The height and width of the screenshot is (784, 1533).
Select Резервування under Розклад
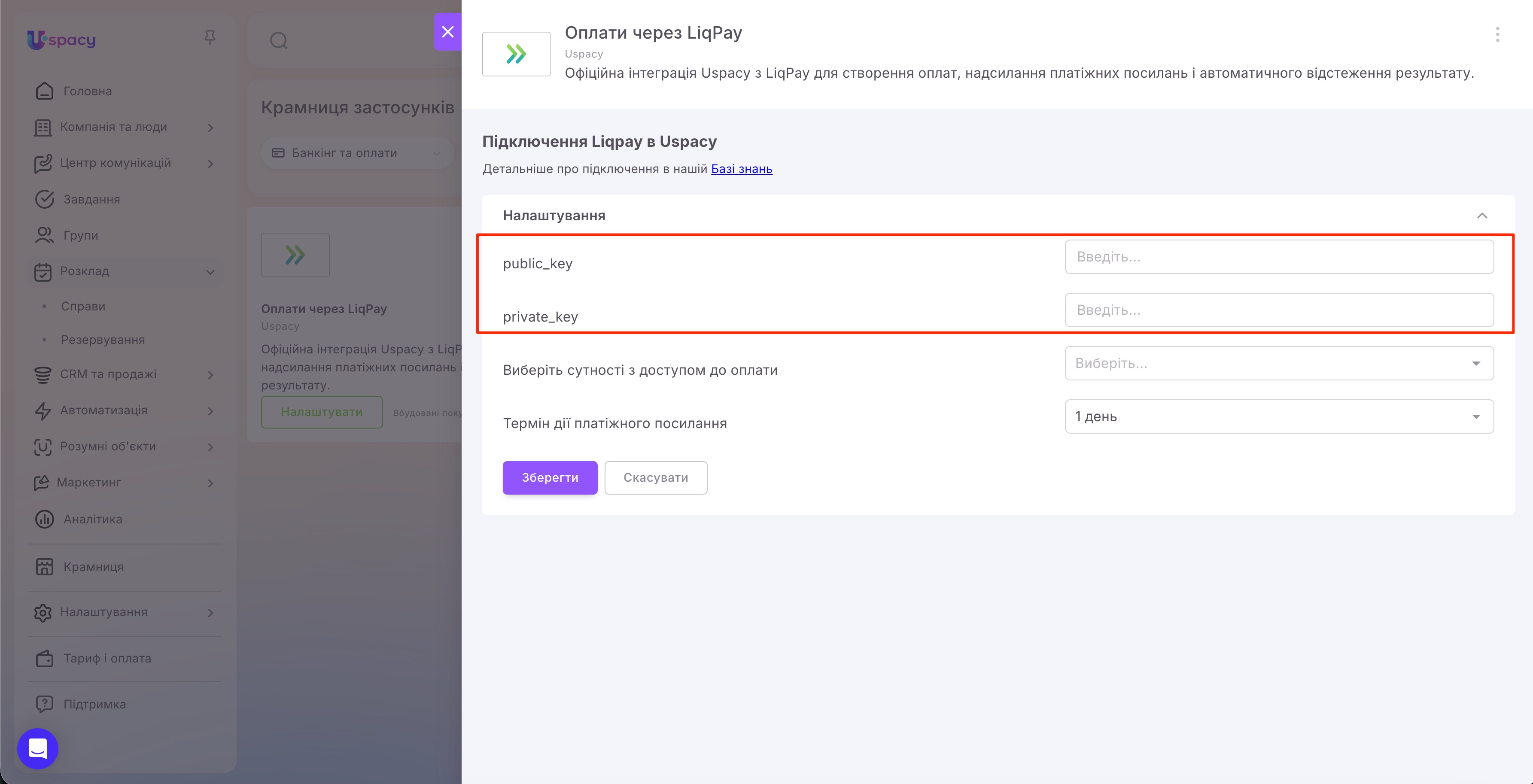[x=103, y=340]
